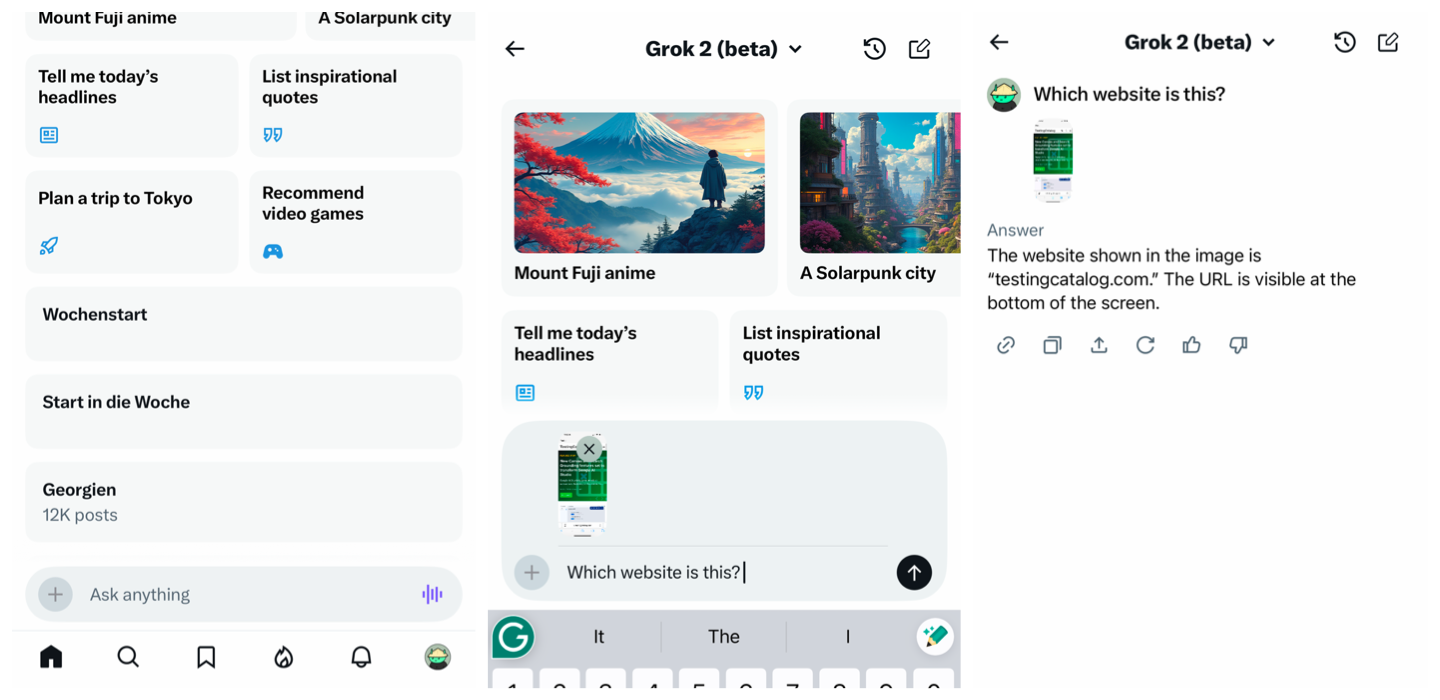This screenshot has height=700, width=1440.
Task: Open A Solarpunk city image in middle screen
Action: coord(879,183)
